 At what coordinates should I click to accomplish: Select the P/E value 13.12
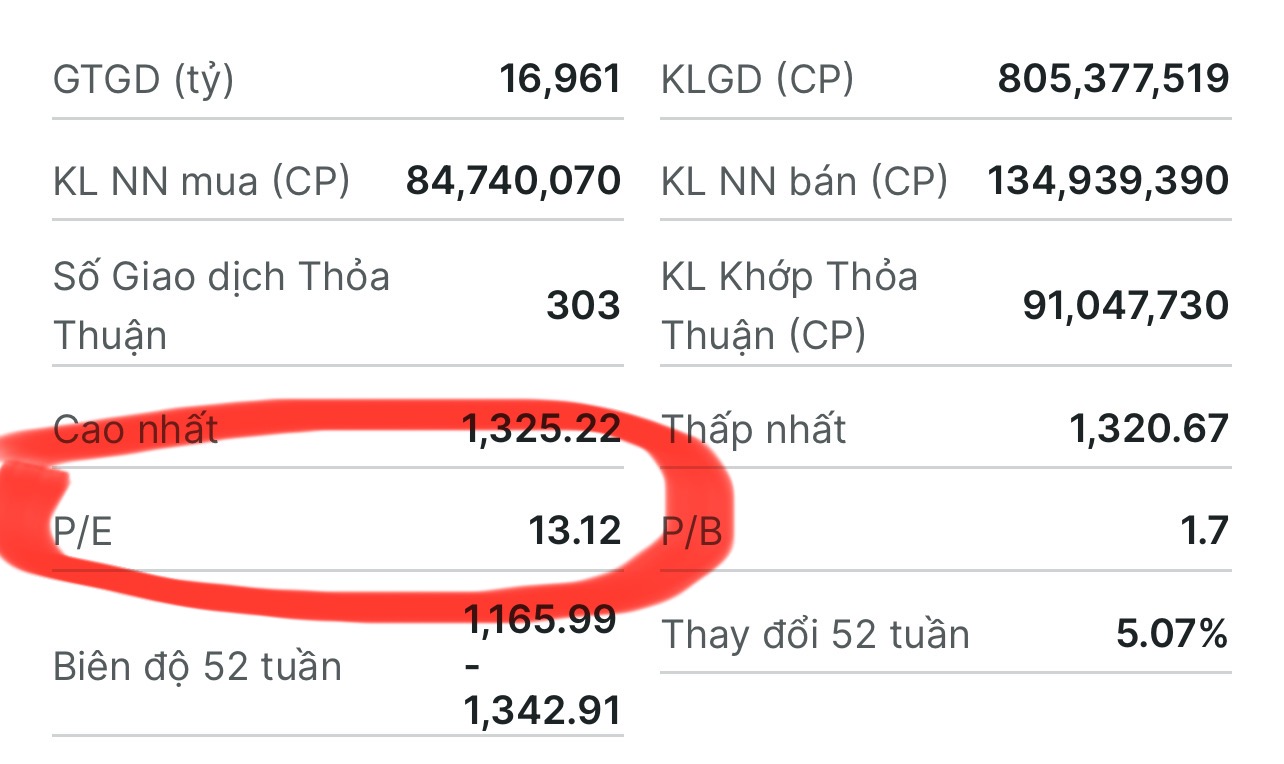pos(574,531)
